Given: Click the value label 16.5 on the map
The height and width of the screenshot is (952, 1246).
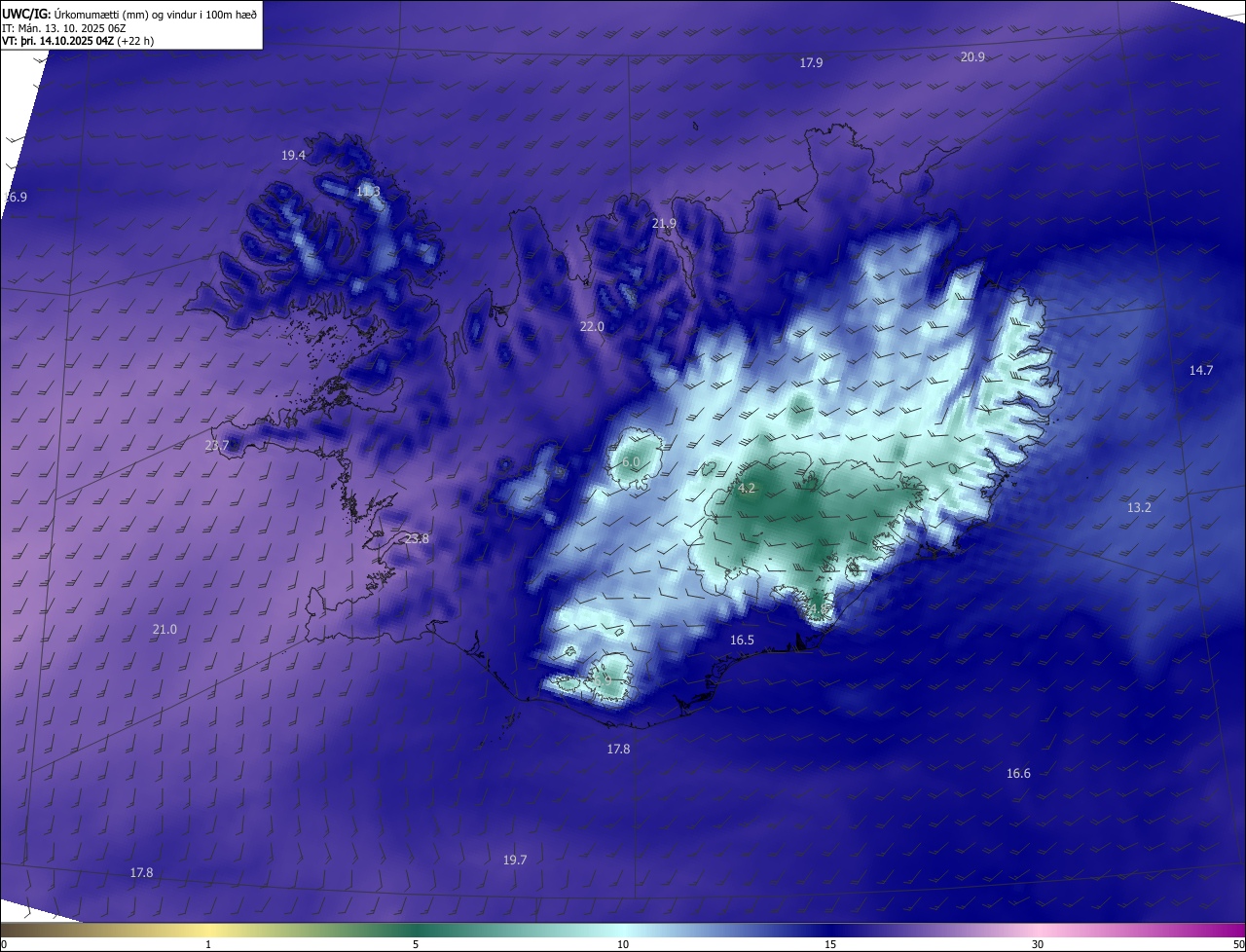Looking at the screenshot, I should pos(742,641).
